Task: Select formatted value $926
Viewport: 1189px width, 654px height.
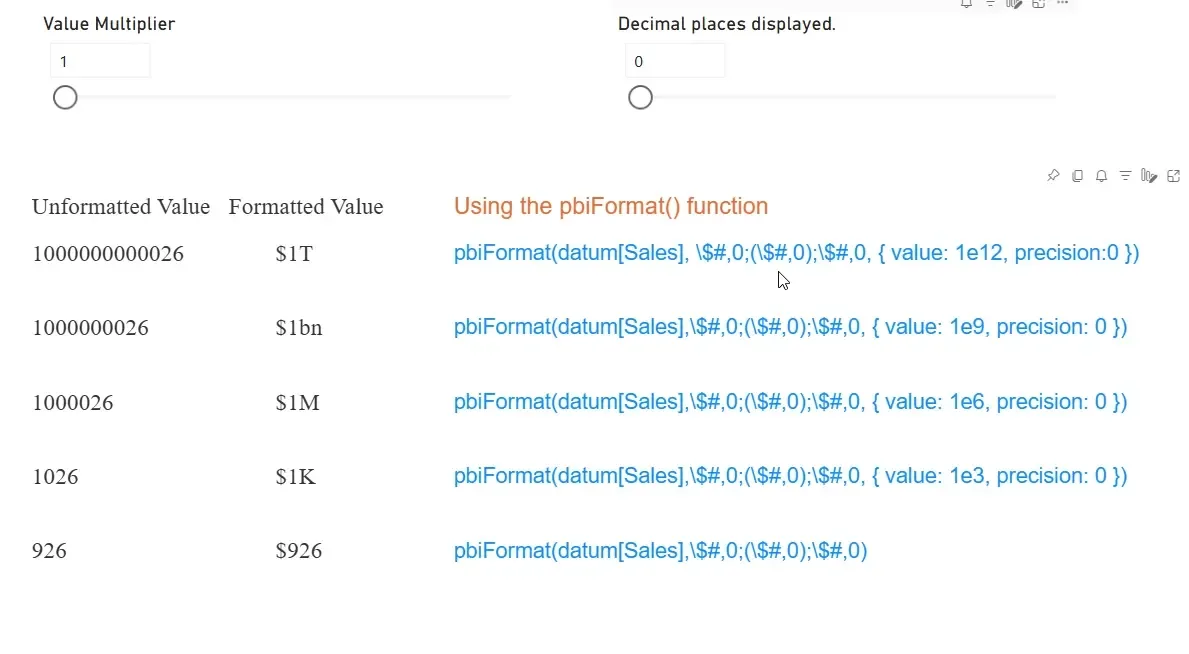Action: coord(299,551)
